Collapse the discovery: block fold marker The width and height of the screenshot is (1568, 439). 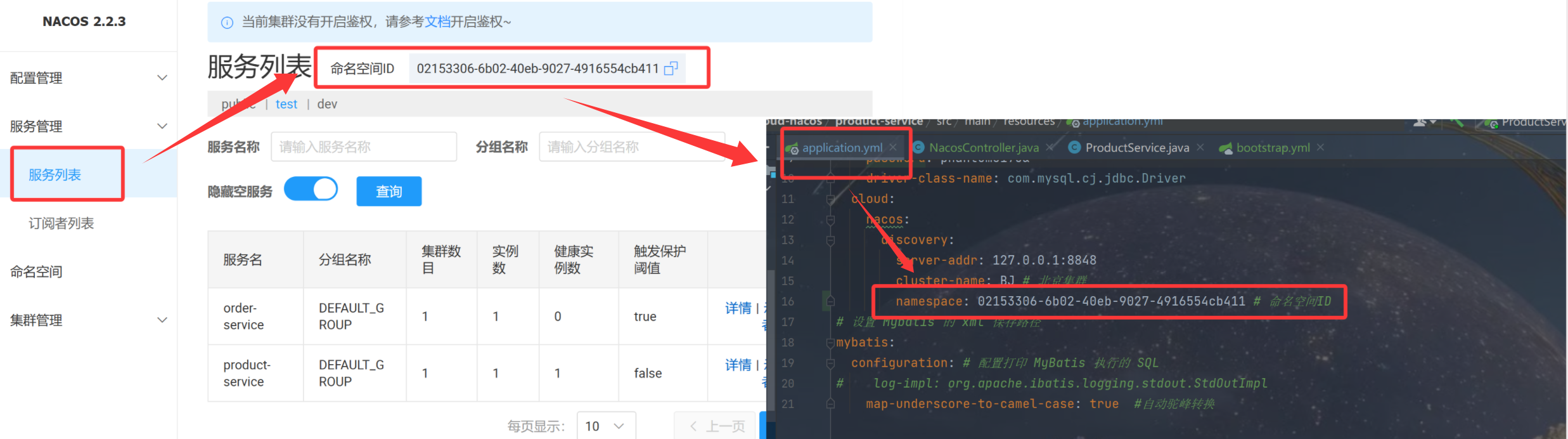pyautogui.click(x=830, y=240)
